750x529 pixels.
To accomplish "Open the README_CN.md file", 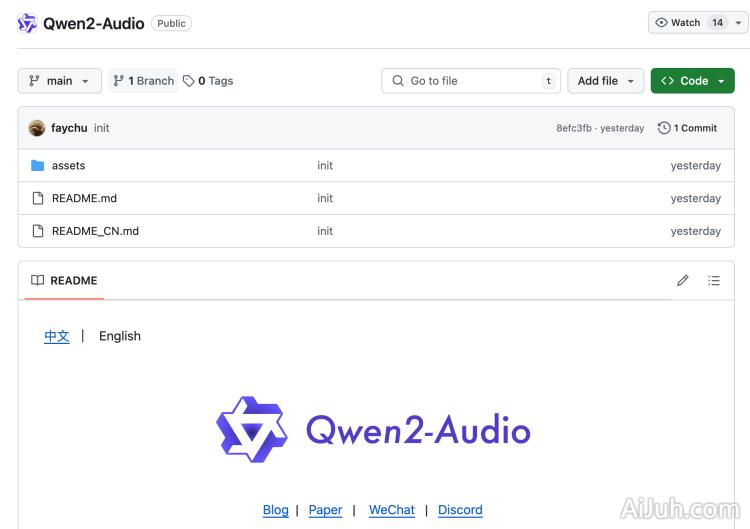I will [x=95, y=231].
